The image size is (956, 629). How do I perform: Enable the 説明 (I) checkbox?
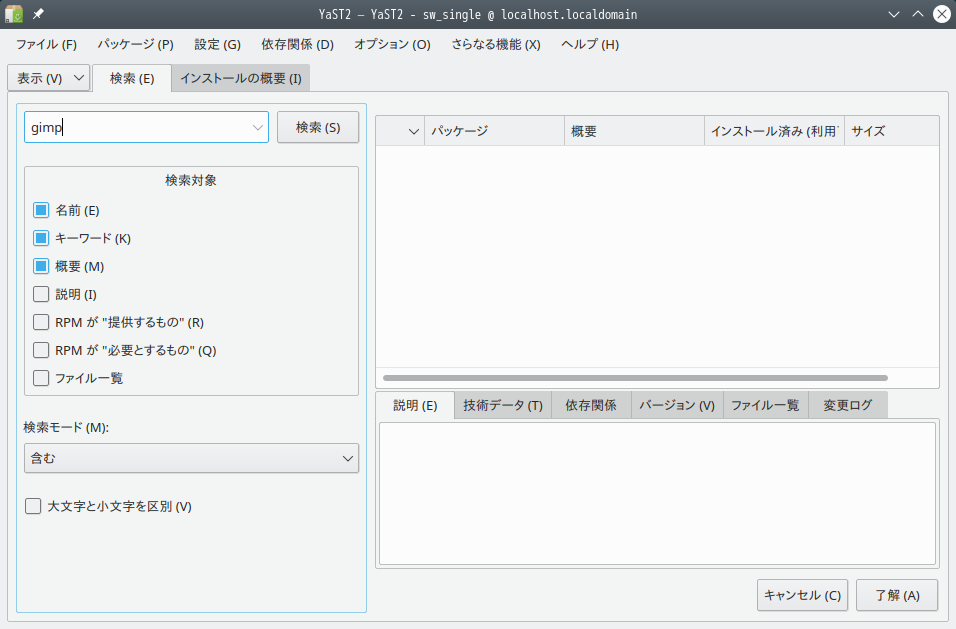click(x=41, y=294)
